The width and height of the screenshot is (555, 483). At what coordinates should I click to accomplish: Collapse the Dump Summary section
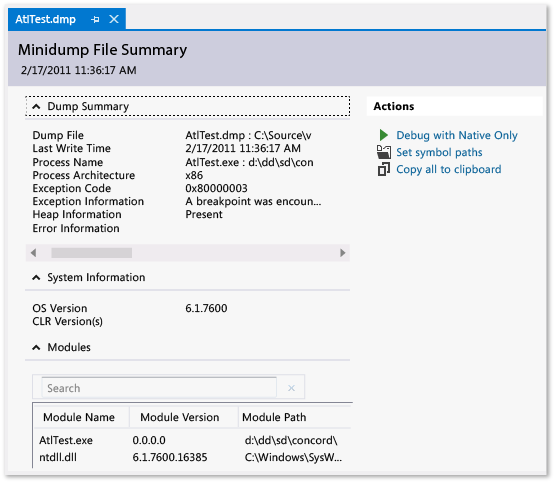pos(36,107)
